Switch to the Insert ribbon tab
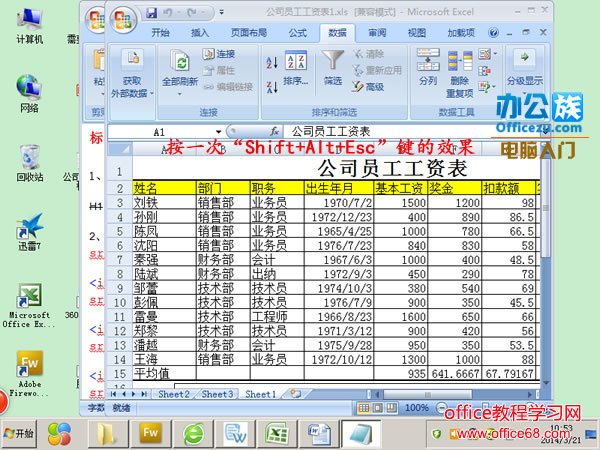Image resolution: width=600 pixels, height=450 pixels. pos(200,33)
